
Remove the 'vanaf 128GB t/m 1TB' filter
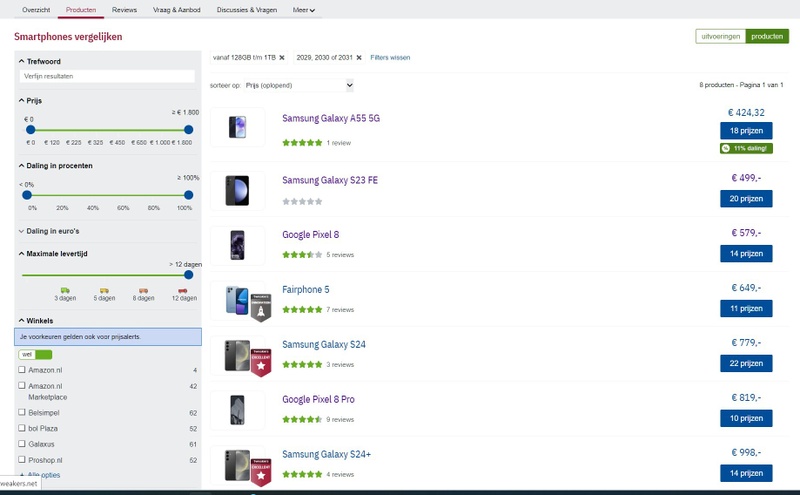coord(282,58)
